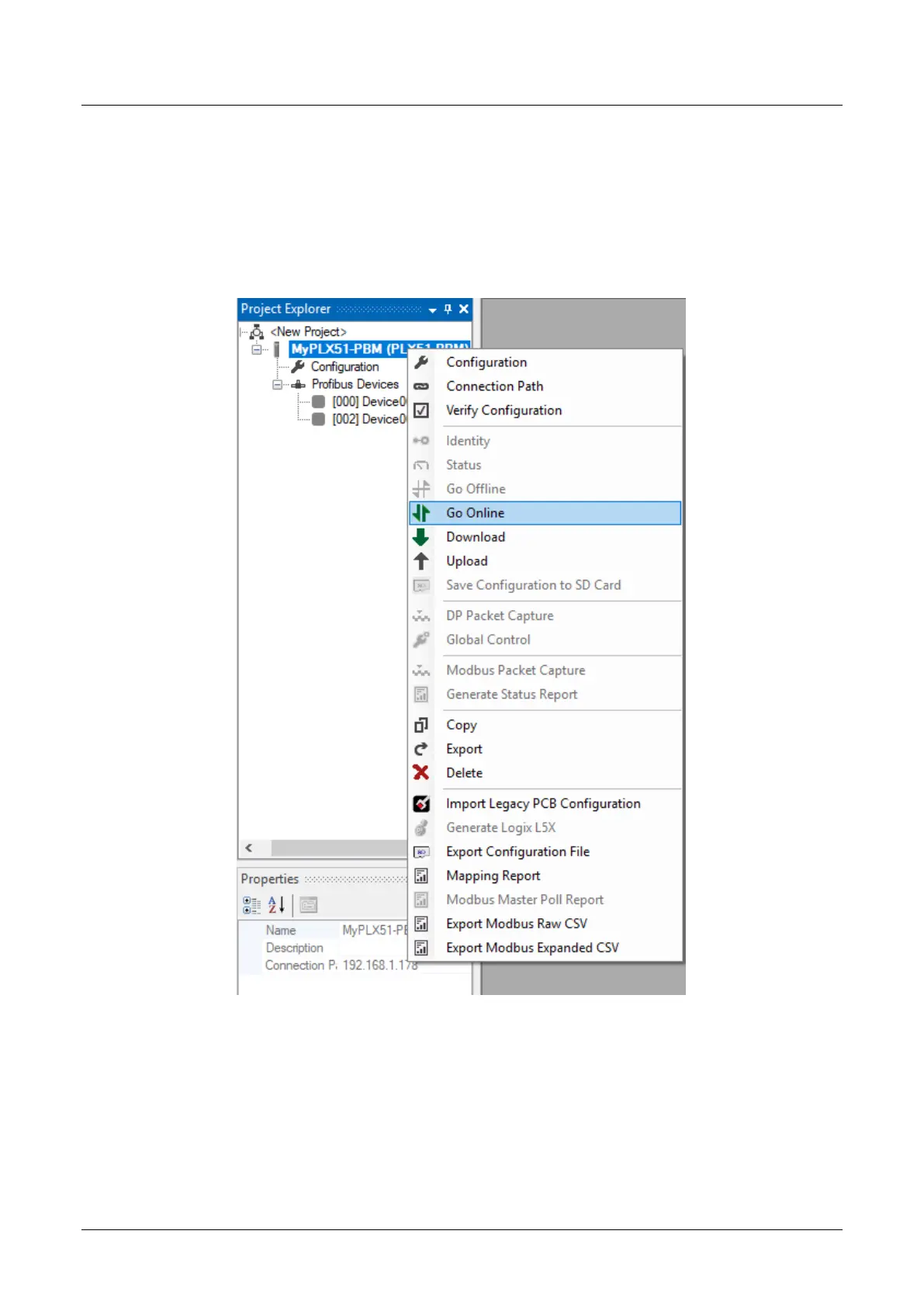Click the green arrows Go Online icon
The width and height of the screenshot is (924, 1307).
tap(421, 513)
